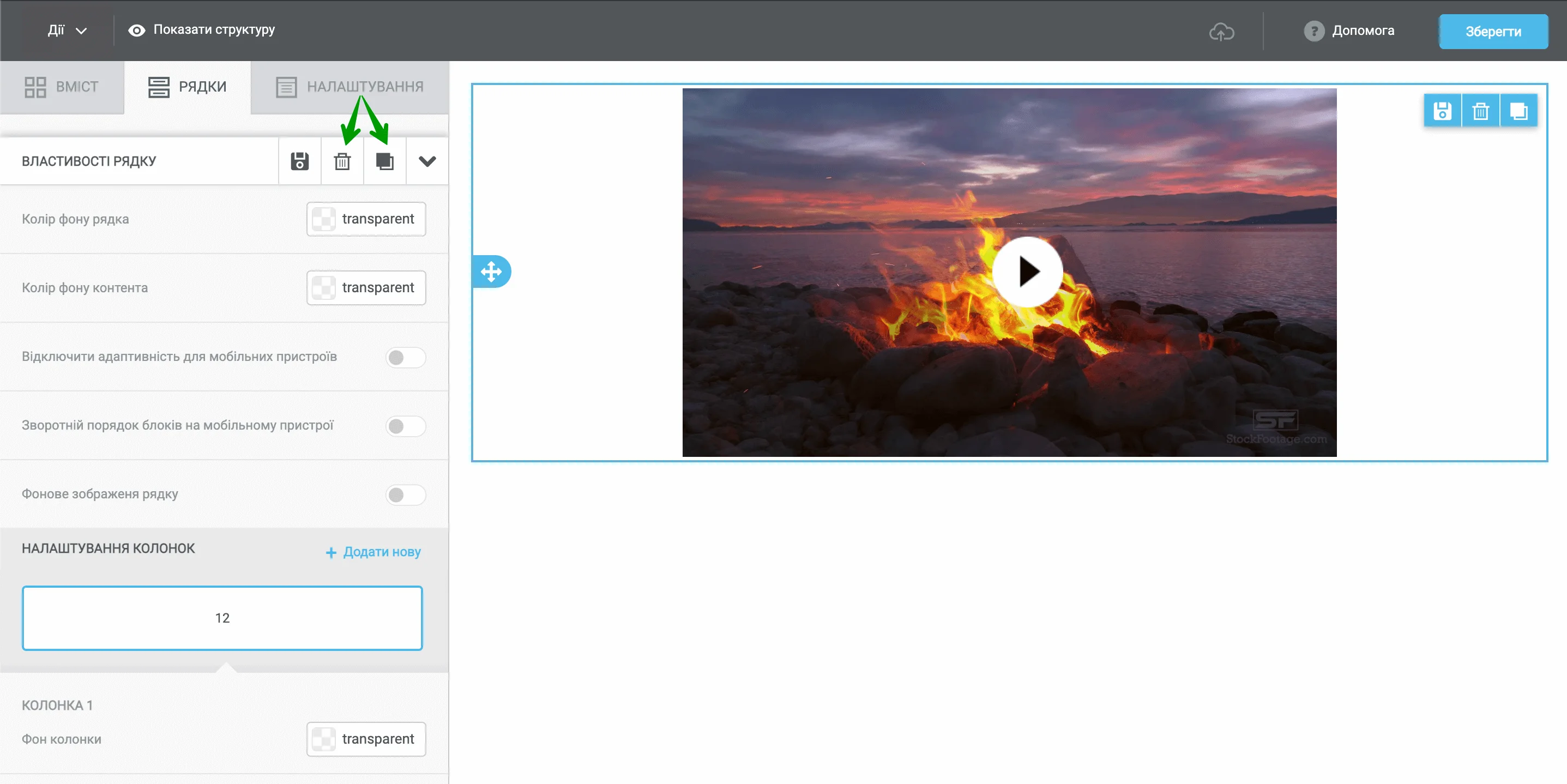Image resolution: width=1567 pixels, height=784 pixels.
Task: Select the 12-width column box
Action: (222, 618)
